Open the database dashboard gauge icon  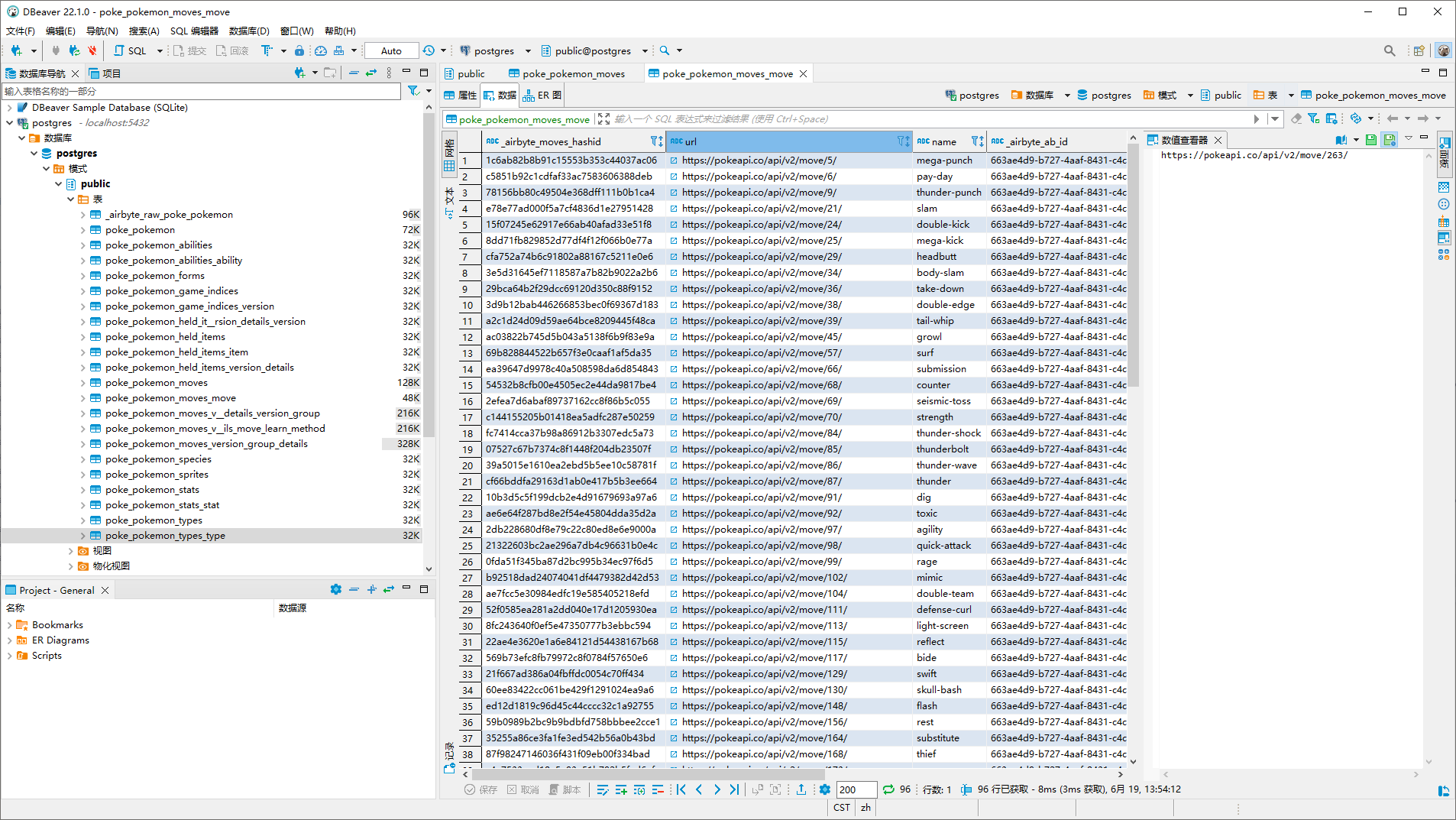(321, 50)
